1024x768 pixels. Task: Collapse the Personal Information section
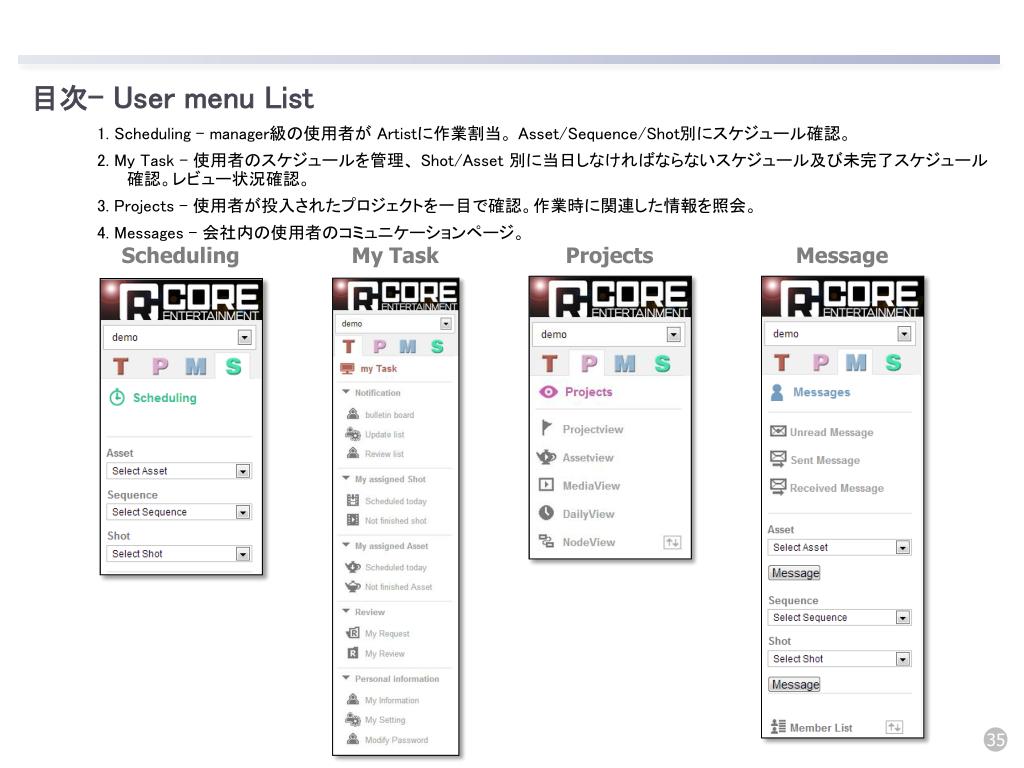point(346,678)
